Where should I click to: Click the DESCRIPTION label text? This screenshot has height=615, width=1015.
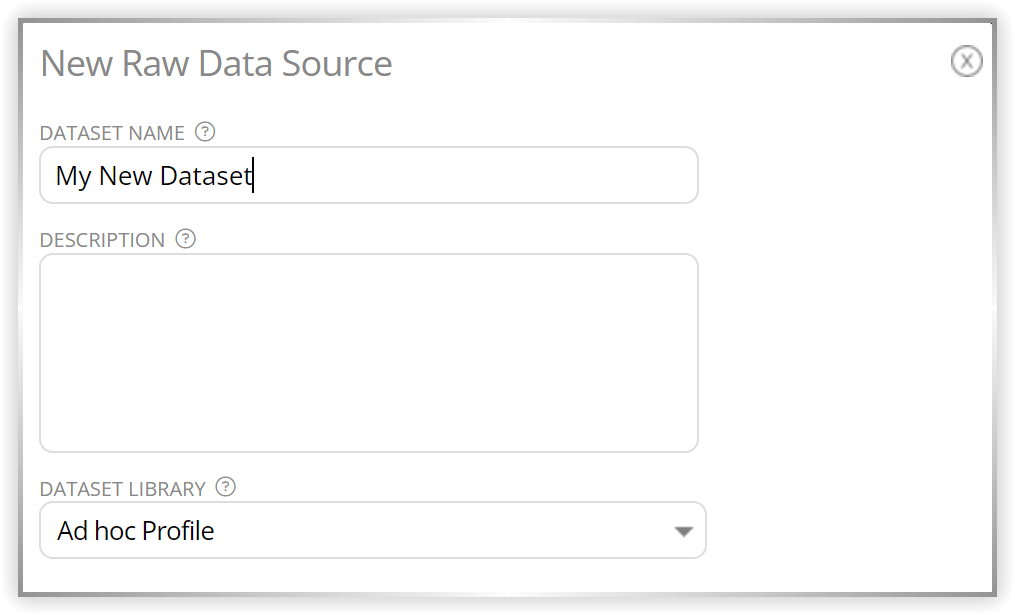102,240
